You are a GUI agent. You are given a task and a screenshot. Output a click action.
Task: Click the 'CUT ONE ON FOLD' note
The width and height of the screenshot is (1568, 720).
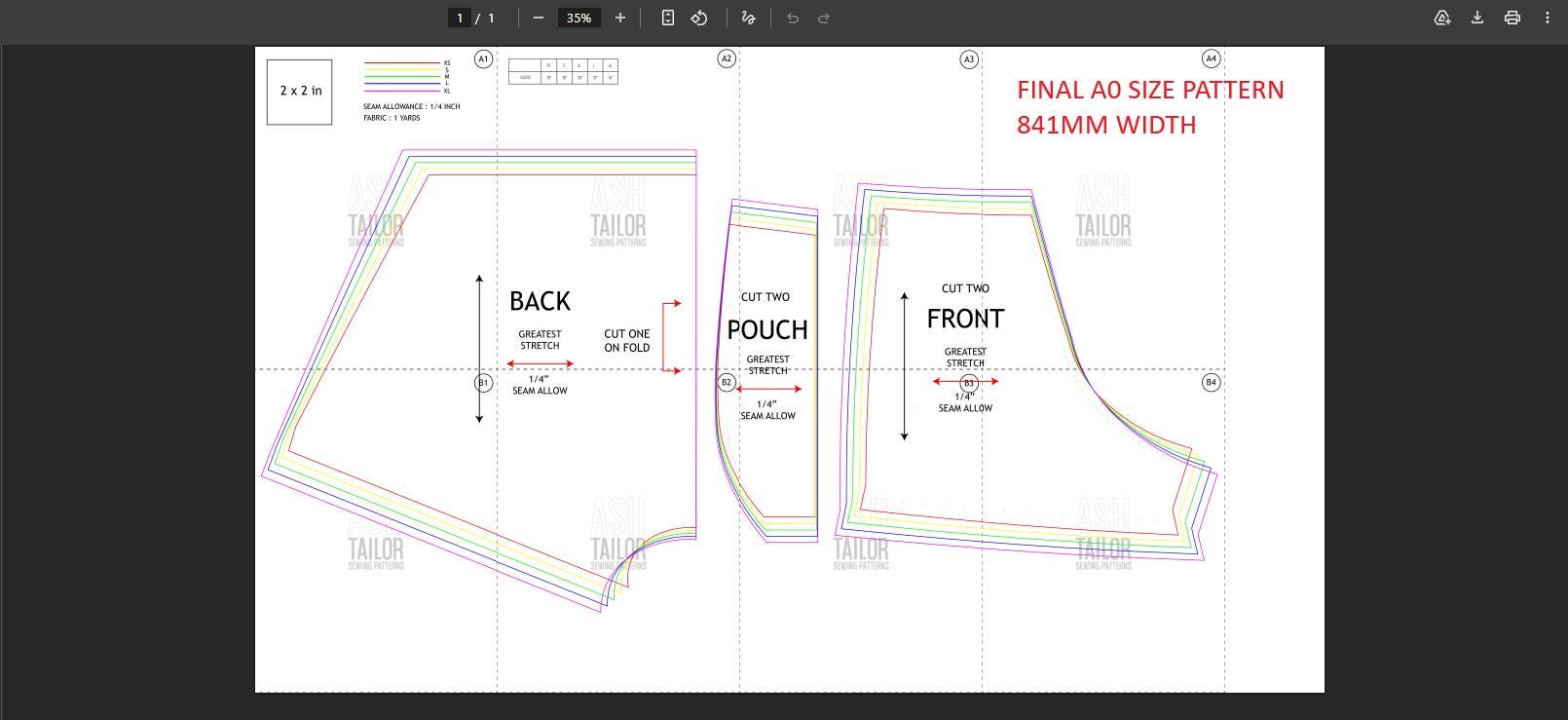[627, 340]
